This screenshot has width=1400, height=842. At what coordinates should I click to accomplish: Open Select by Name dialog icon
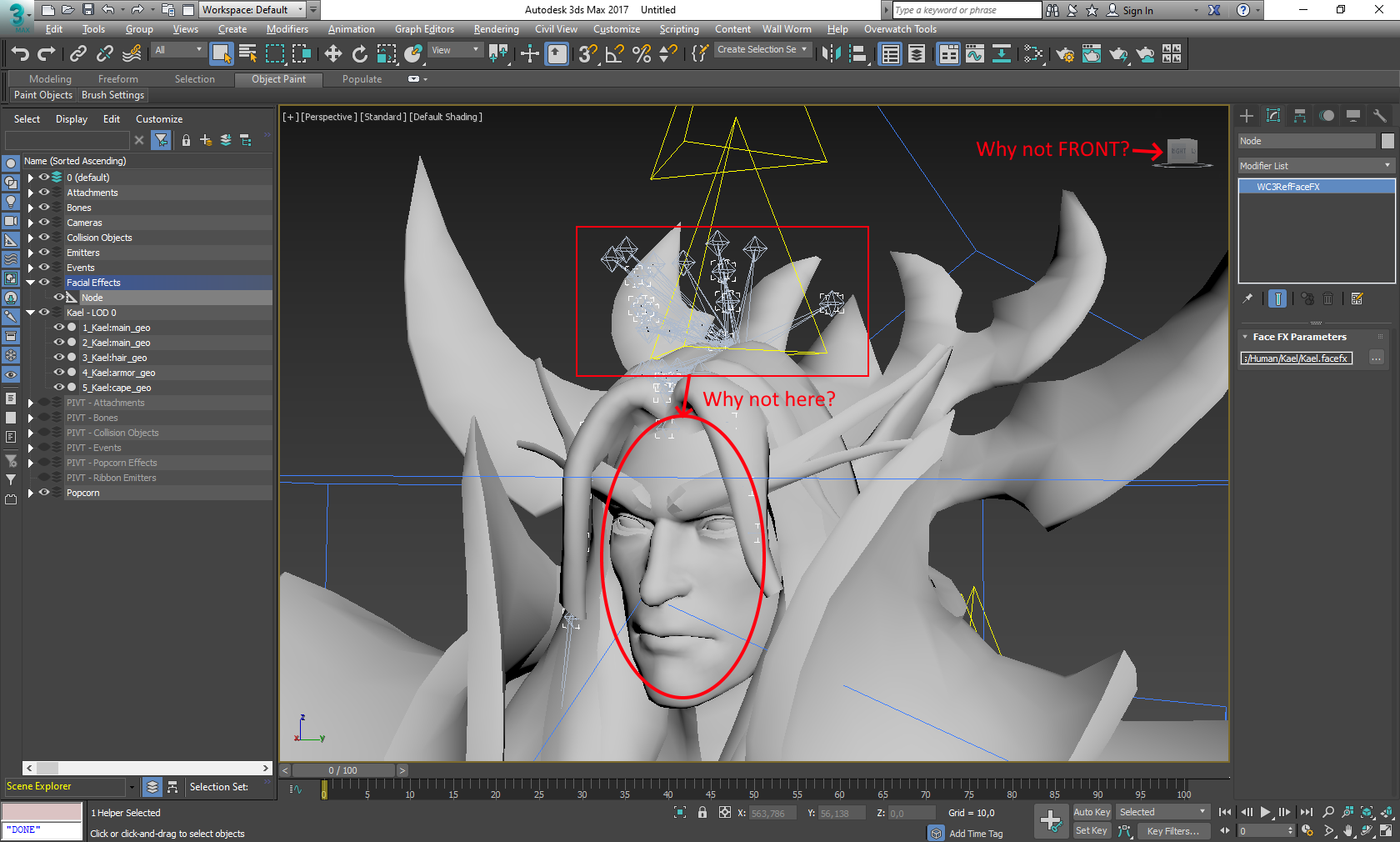pos(247,54)
